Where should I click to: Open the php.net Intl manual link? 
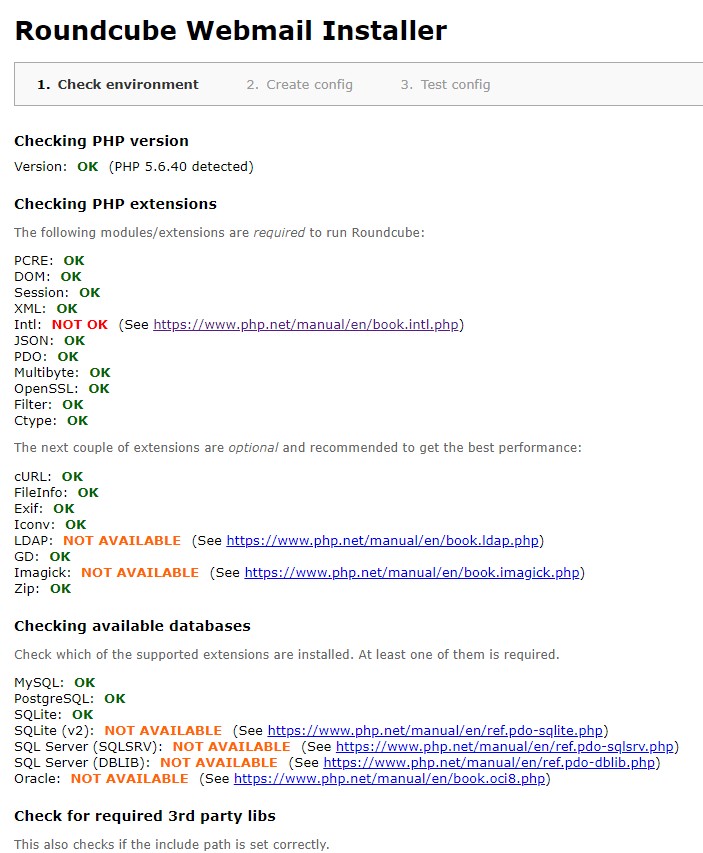click(306, 325)
